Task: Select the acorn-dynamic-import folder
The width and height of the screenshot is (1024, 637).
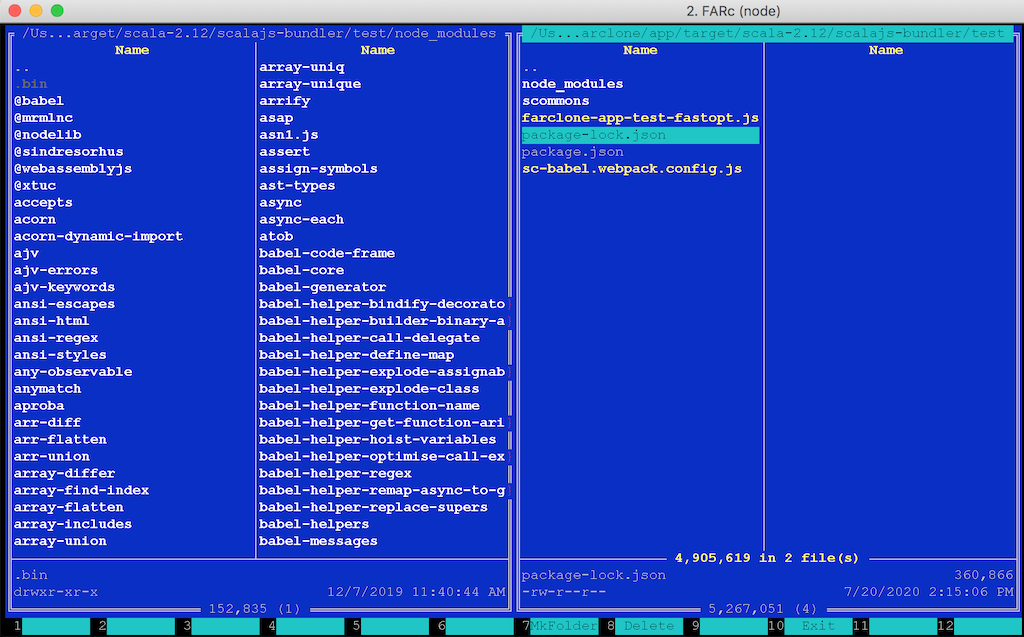Action: click(99, 236)
